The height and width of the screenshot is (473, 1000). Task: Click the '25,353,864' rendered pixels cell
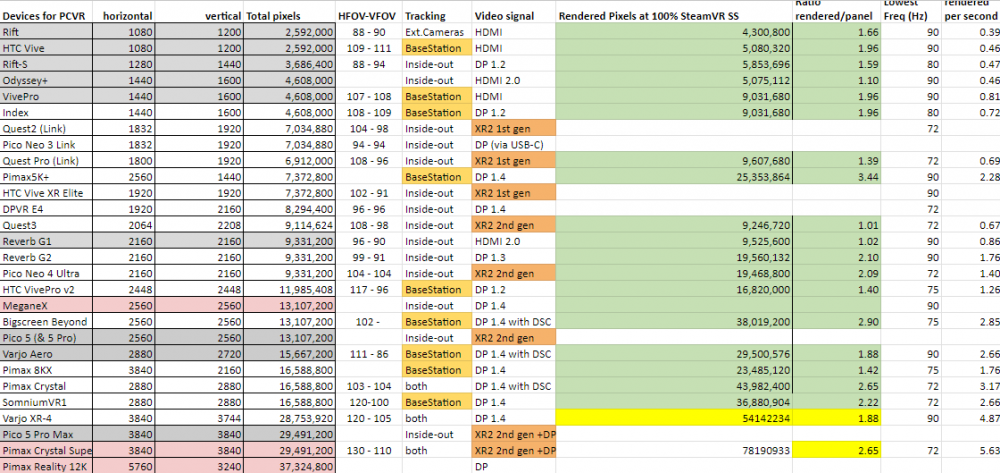point(674,177)
